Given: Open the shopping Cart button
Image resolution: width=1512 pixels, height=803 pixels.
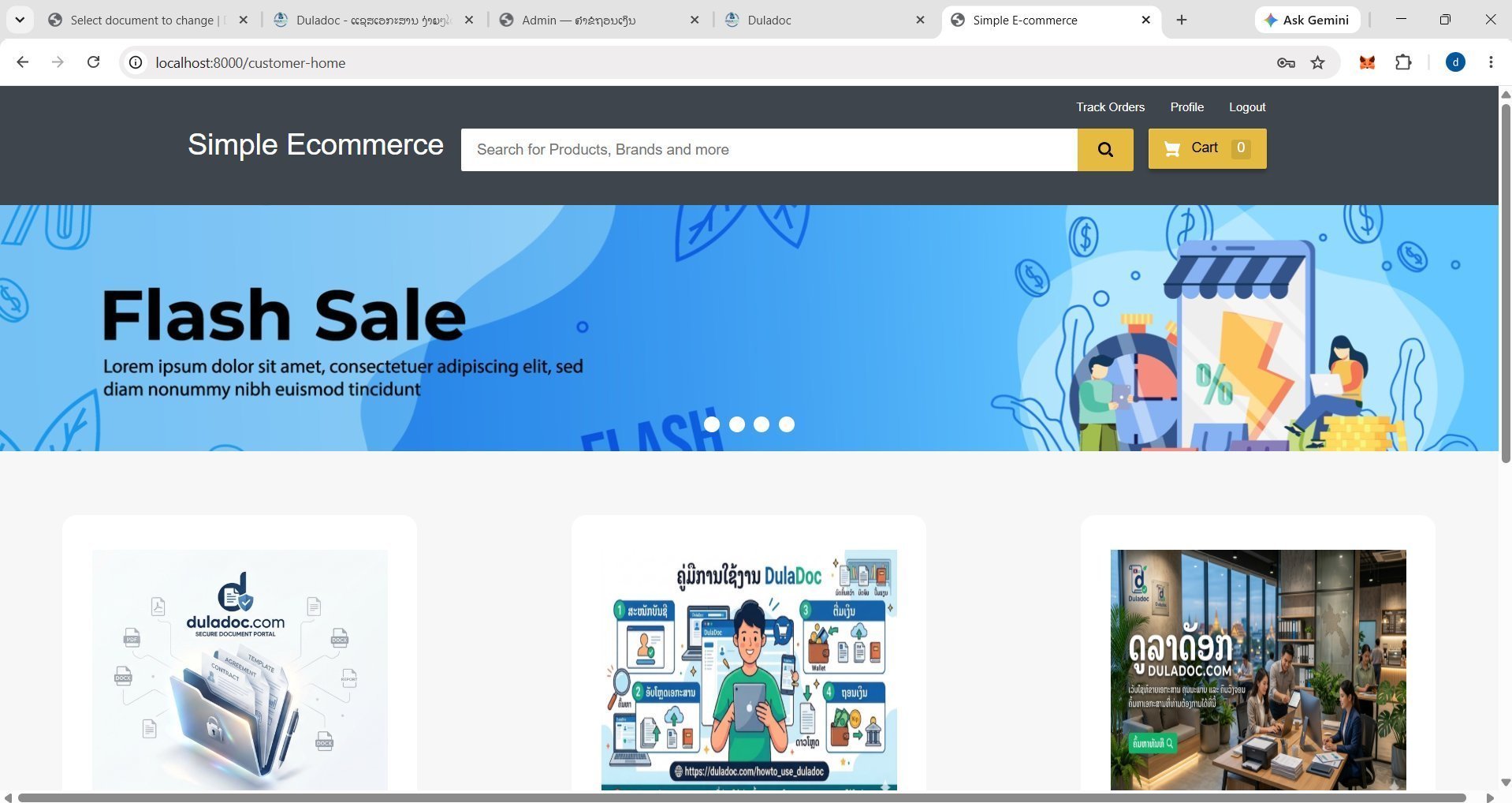Looking at the screenshot, I should (1207, 148).
